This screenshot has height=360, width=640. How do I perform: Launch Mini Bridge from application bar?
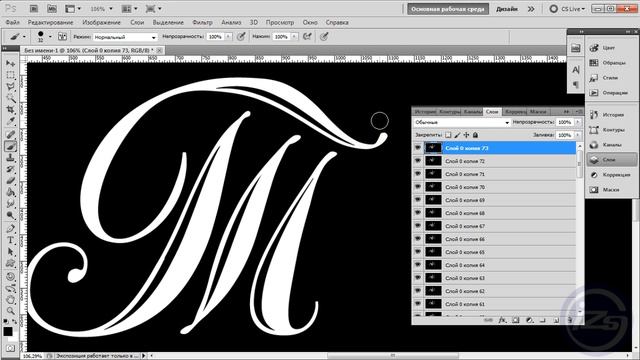click(x=52, y=9)
